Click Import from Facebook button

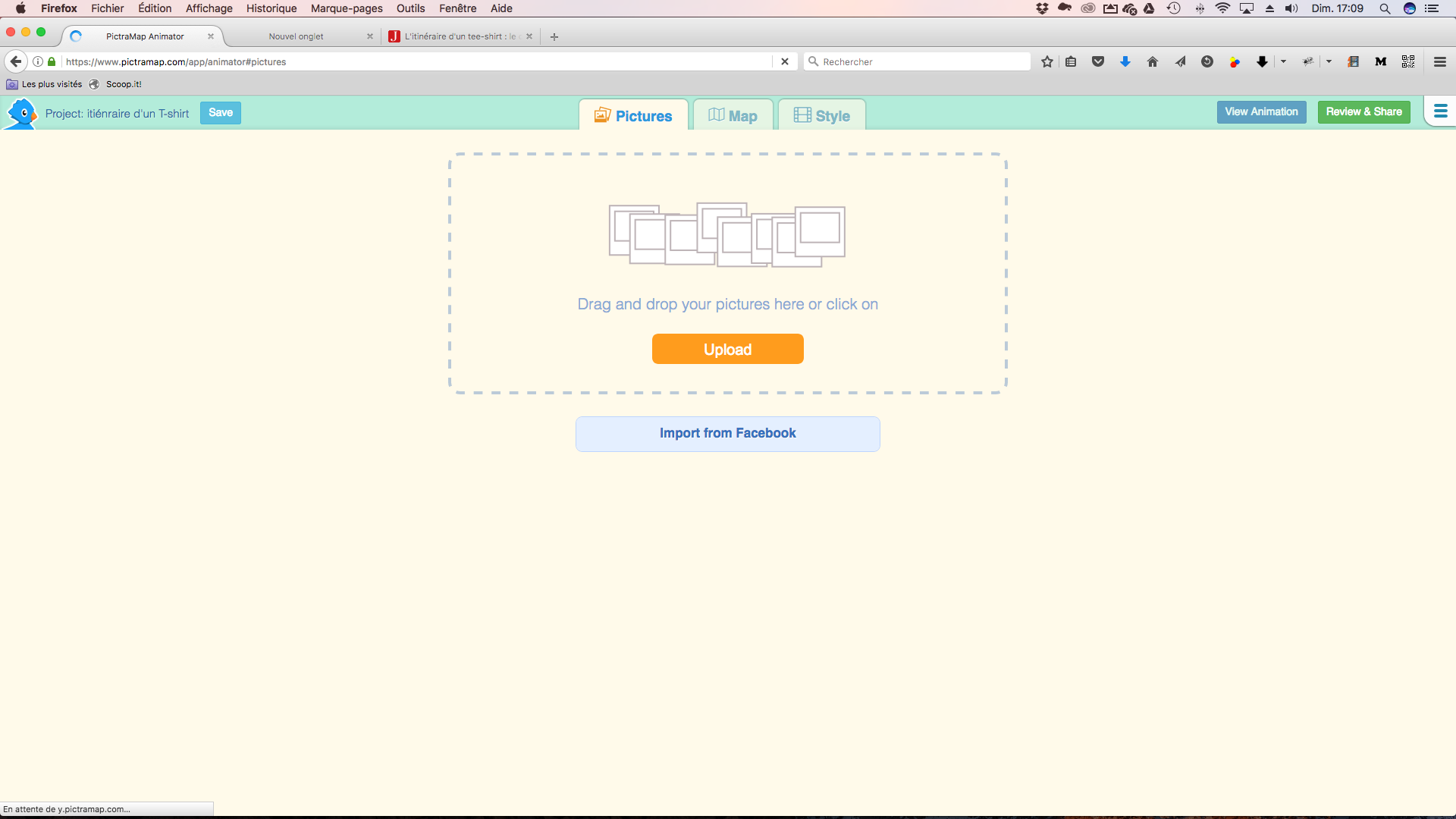tap(727, 432)
